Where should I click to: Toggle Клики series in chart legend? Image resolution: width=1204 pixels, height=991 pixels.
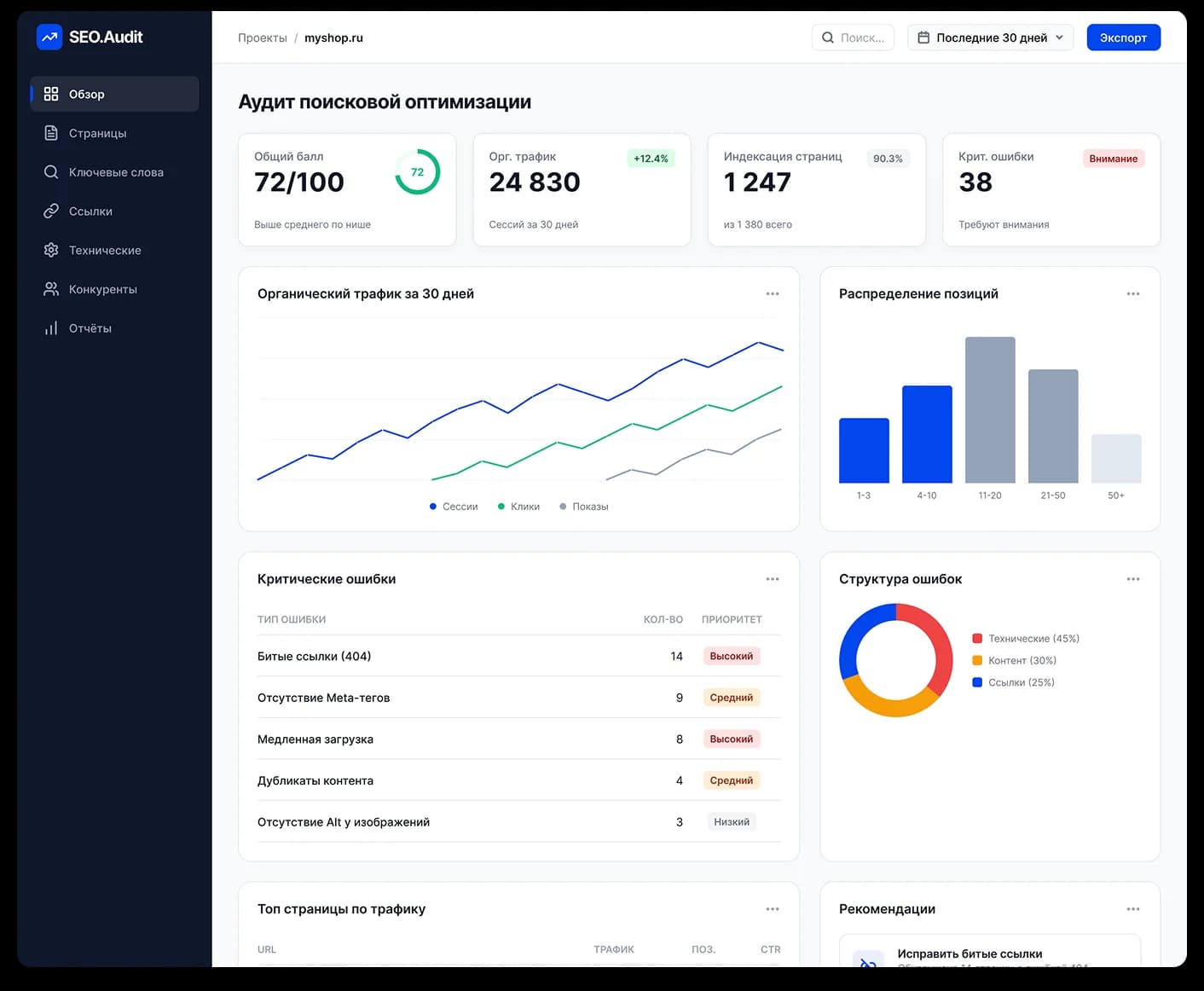pyautogui.click(x=518, y=507)
